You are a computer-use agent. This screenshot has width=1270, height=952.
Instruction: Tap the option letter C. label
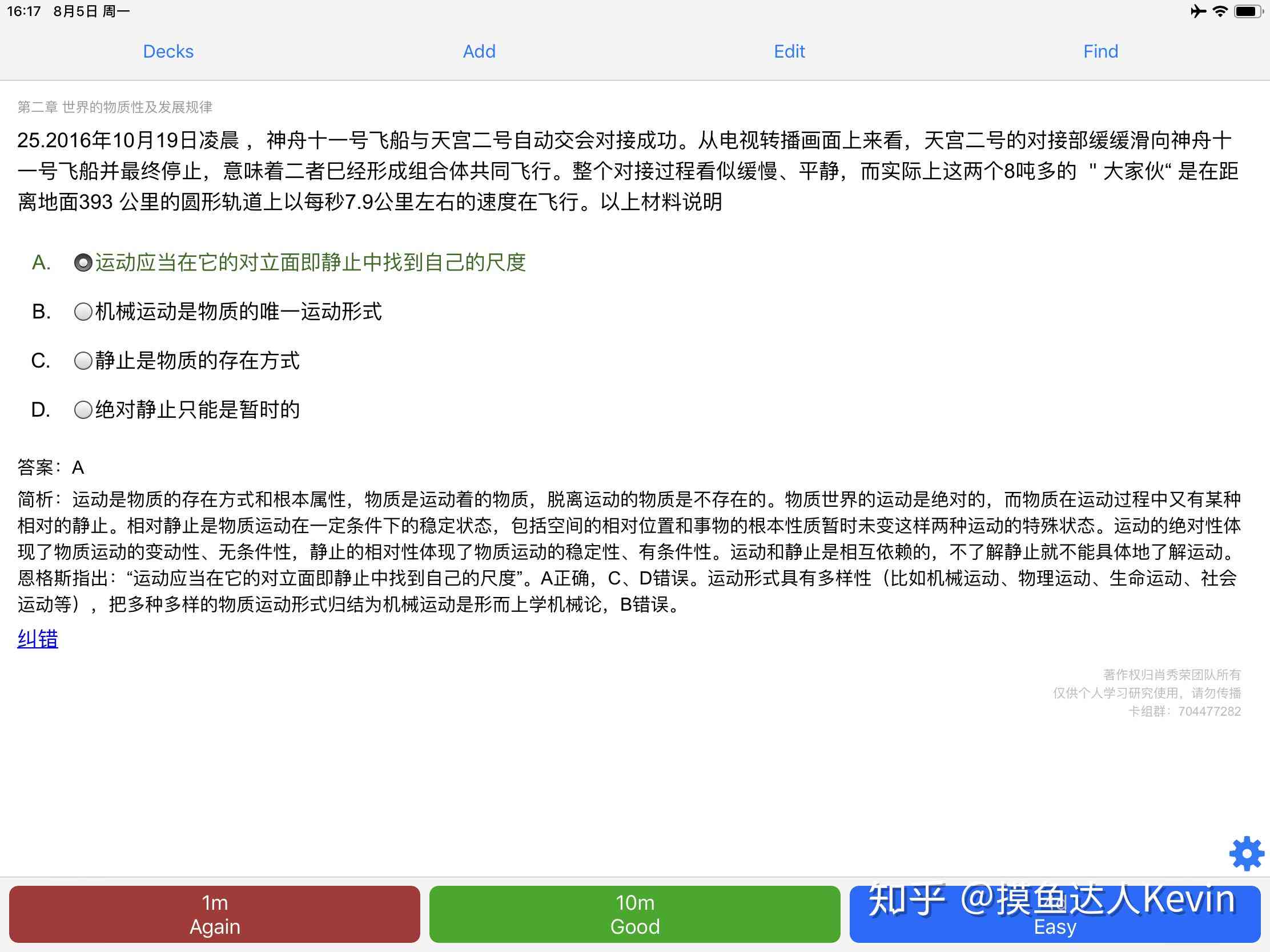point(41,361)
